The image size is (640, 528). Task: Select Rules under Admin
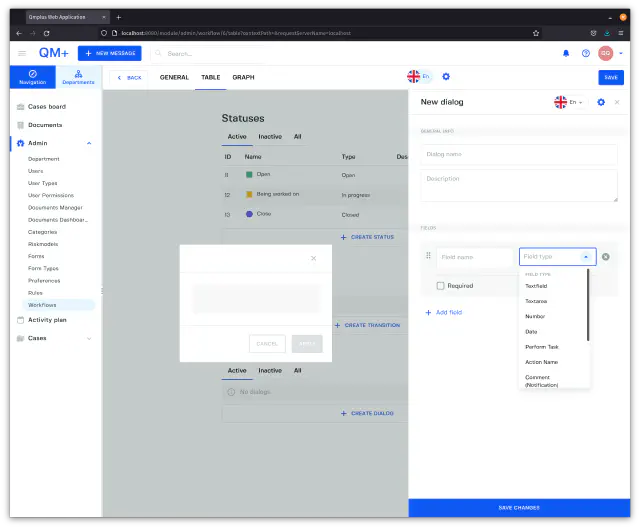coord(35,293)
